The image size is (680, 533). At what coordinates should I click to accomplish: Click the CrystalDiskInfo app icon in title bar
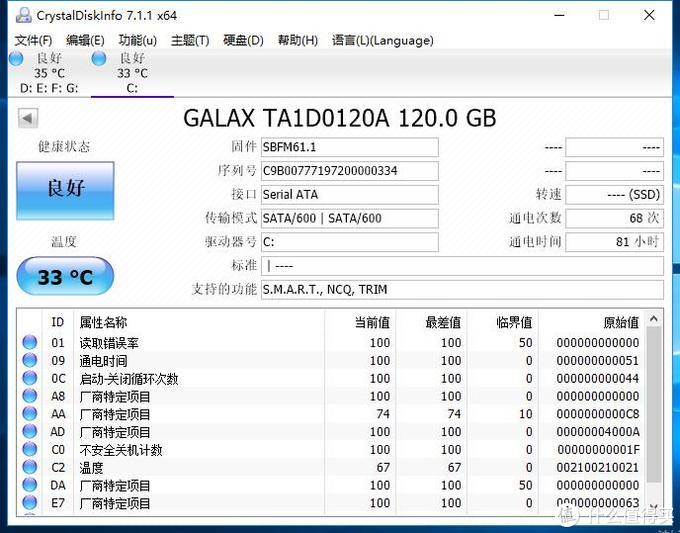(x=23, y=16)
